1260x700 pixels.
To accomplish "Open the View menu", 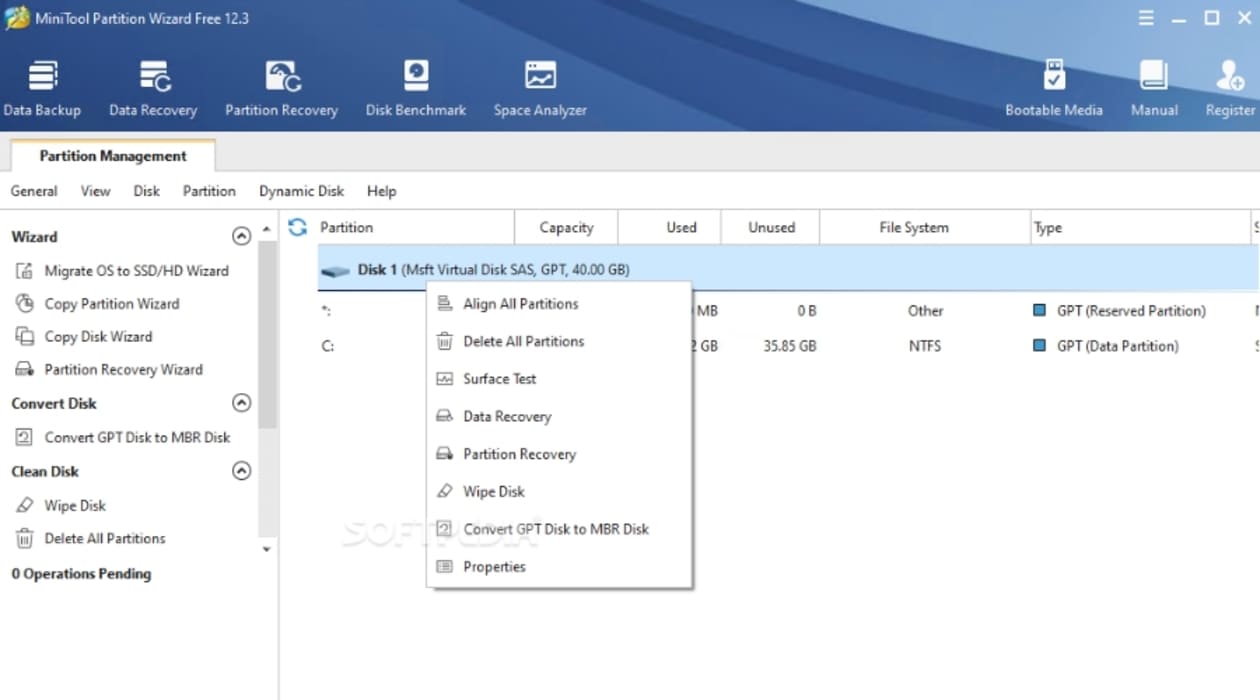I will pos(96,191).
